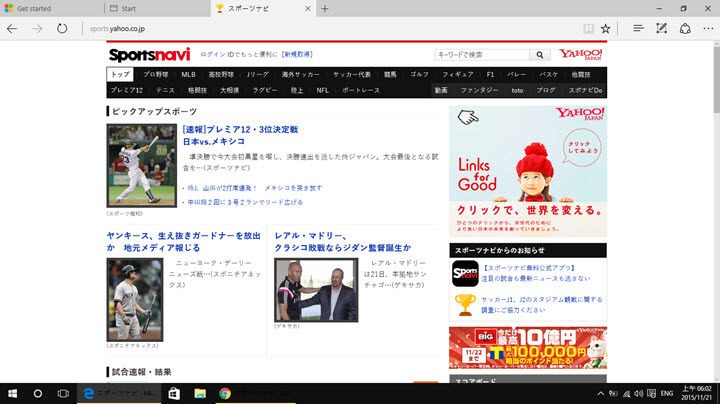Click the ENG language indicator
The width and height of the screenshot is (720, 404).
[x=667, y=393]
